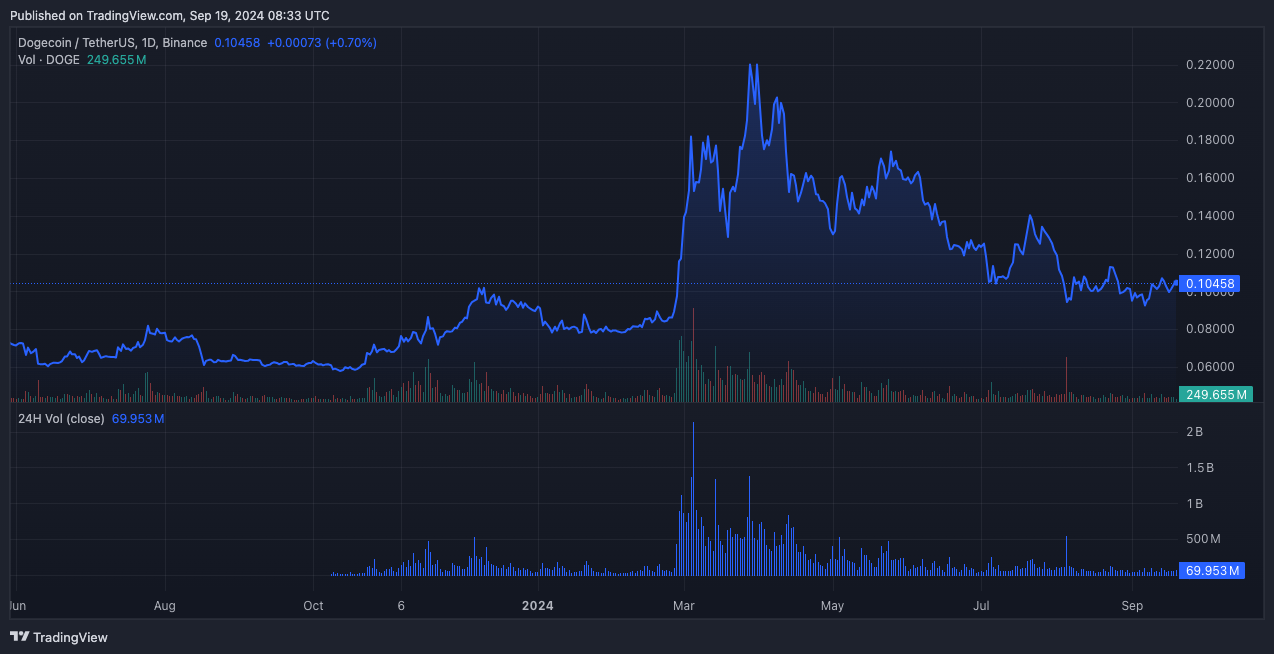Click the Mar label on time axis
1274x654 pixels.
click(x=684, y=606)
